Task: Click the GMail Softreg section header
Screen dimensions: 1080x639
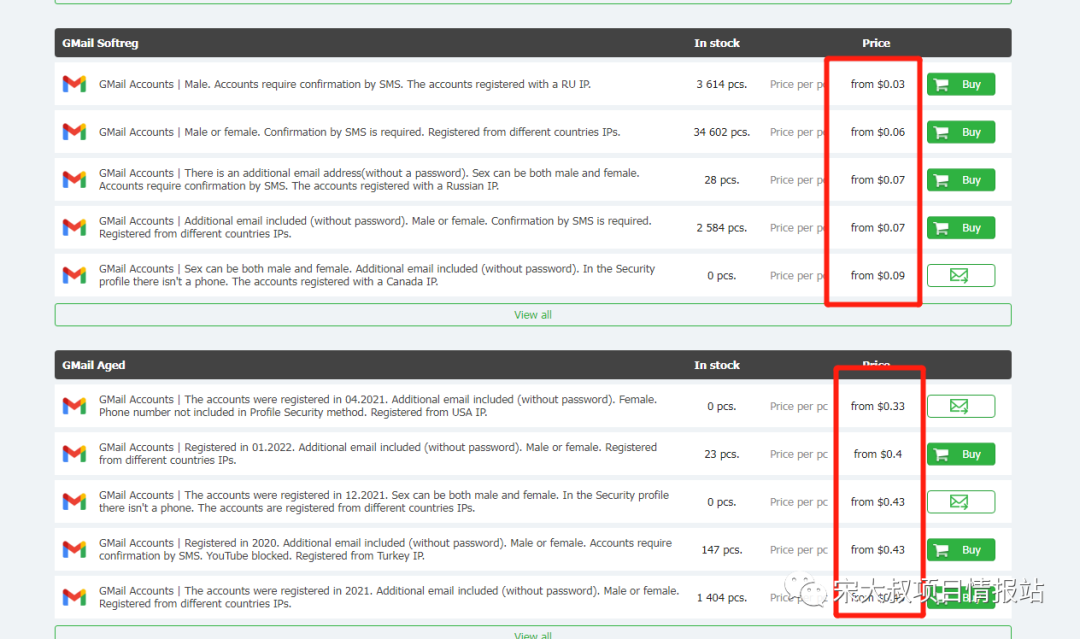Action: (100, 43)
